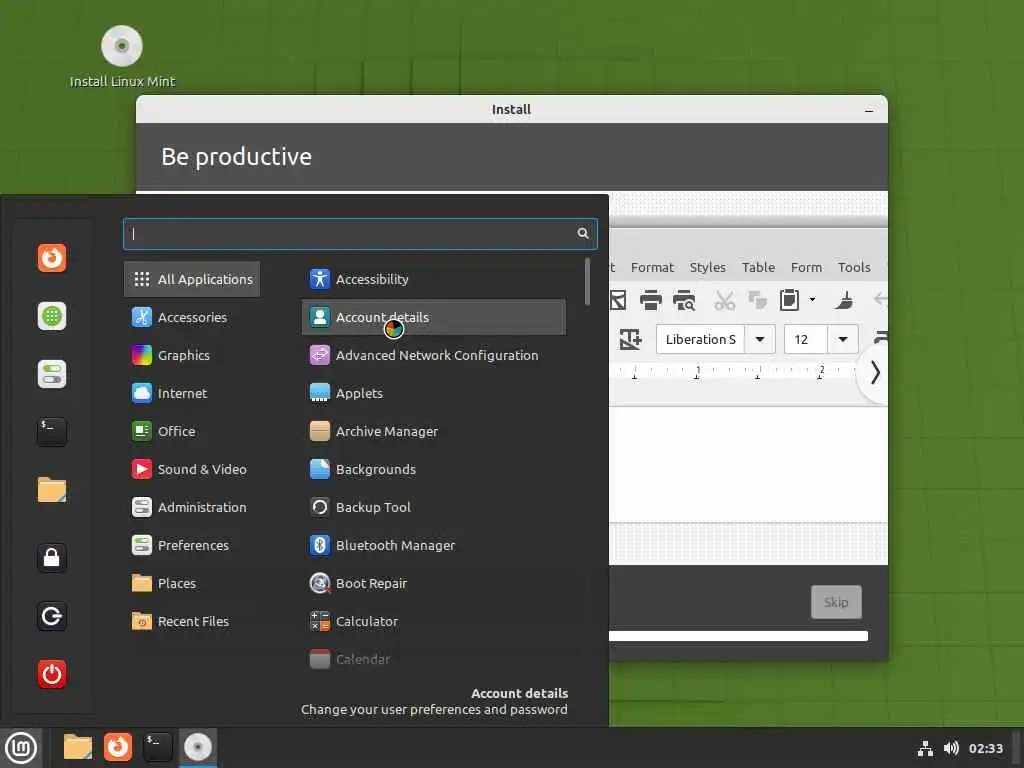
Task: Open the Places category
Action: point(192,583)
